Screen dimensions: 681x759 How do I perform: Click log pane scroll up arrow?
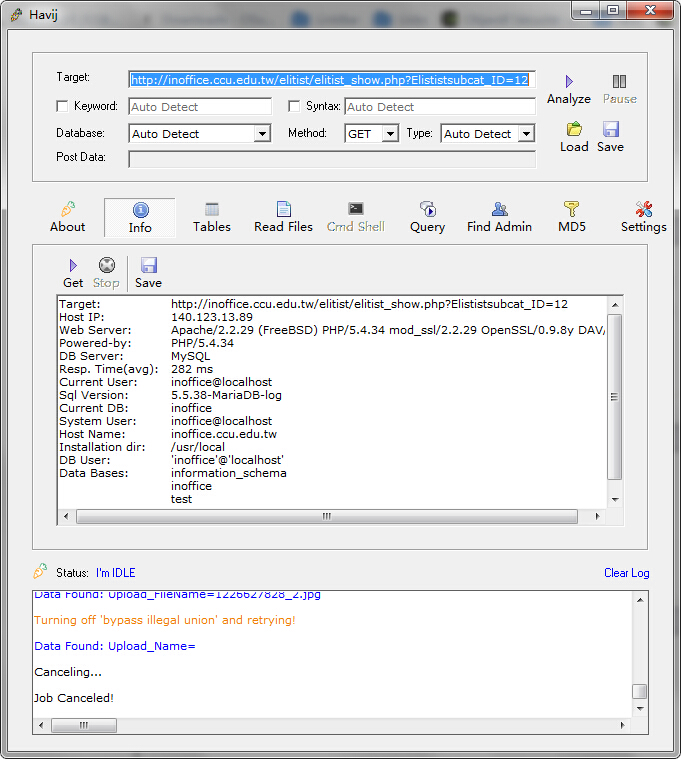click(639, 600)
